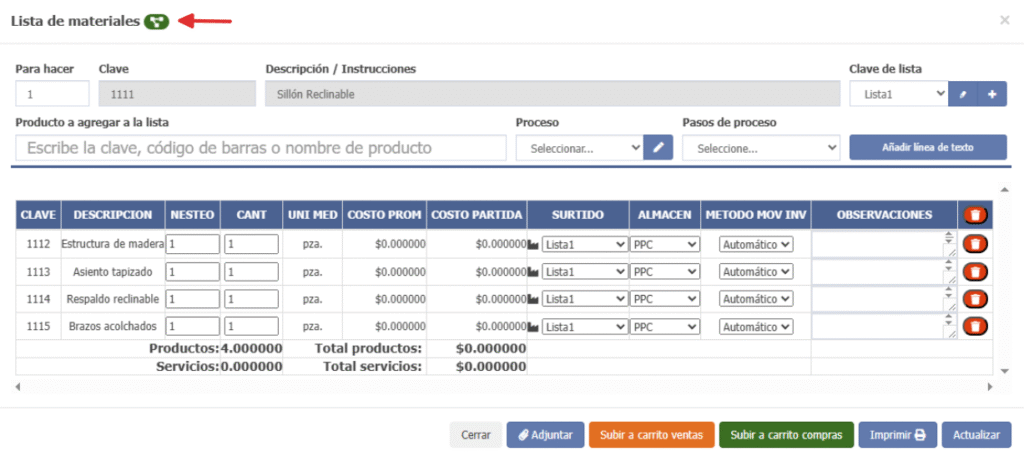Open the Surtido dropdown for row 1115
1024x462 pixels.
pyautogui.click(x=584, y=327)
